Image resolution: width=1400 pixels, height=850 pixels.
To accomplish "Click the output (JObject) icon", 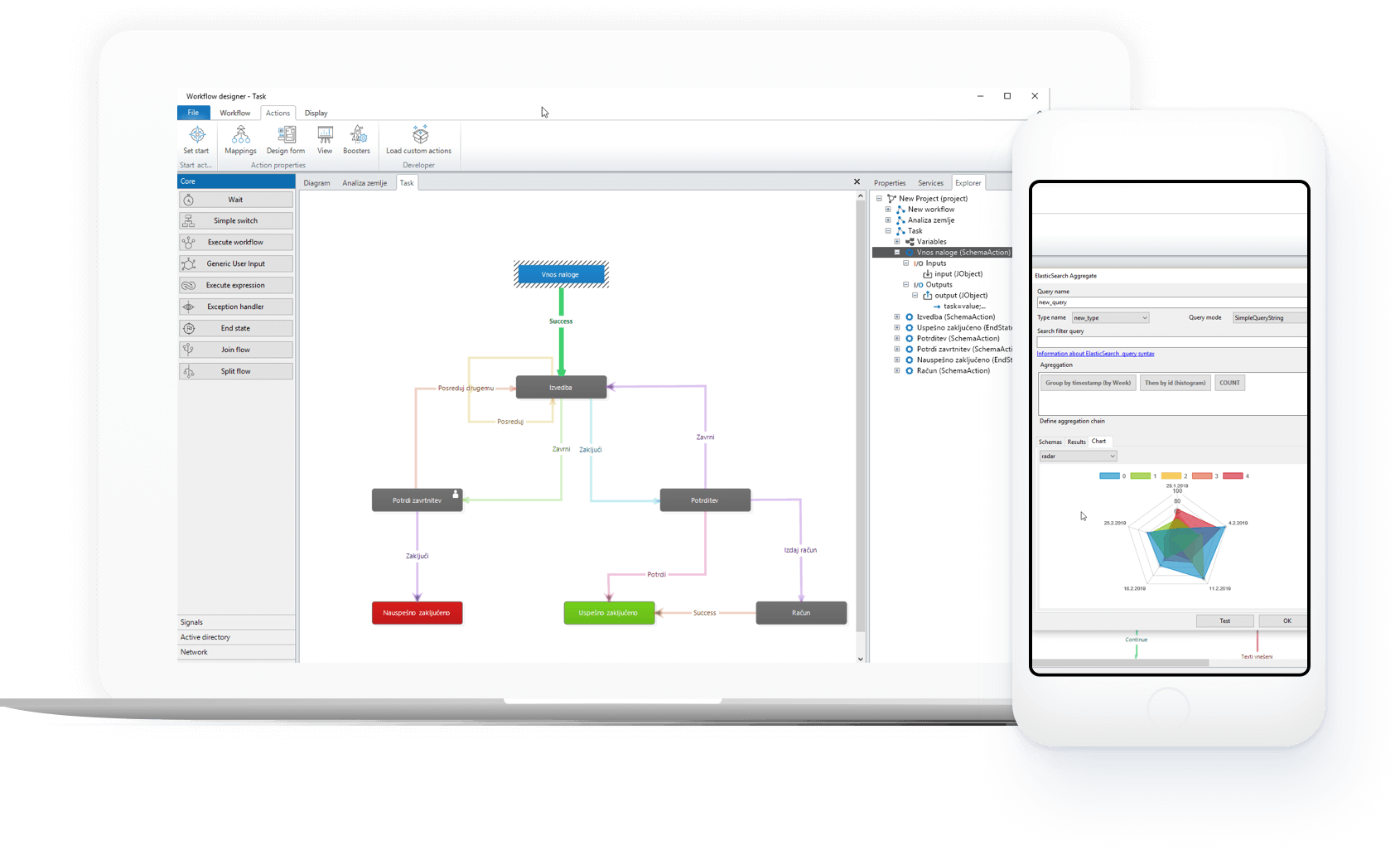I will click(x=928, y=296).
